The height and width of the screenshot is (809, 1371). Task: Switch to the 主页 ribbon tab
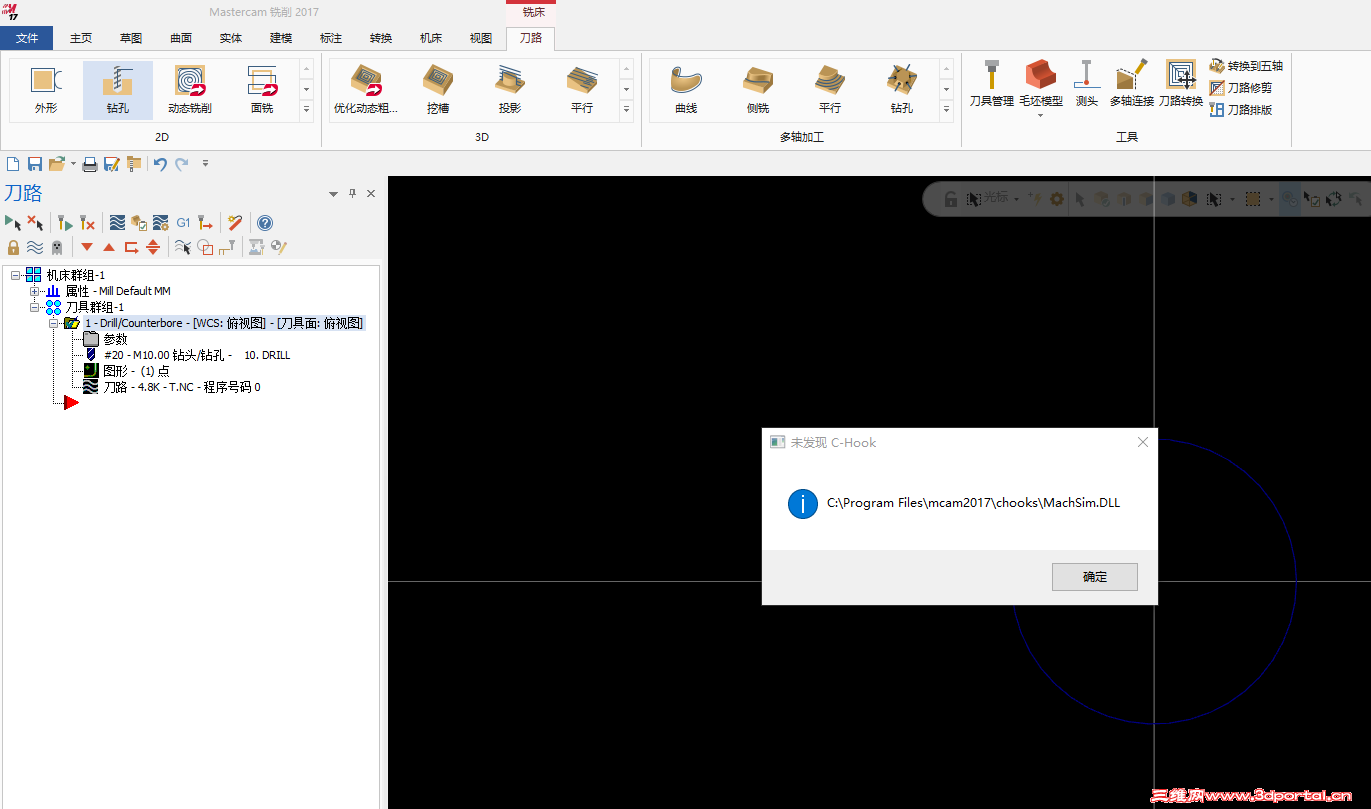pos(81,38)
